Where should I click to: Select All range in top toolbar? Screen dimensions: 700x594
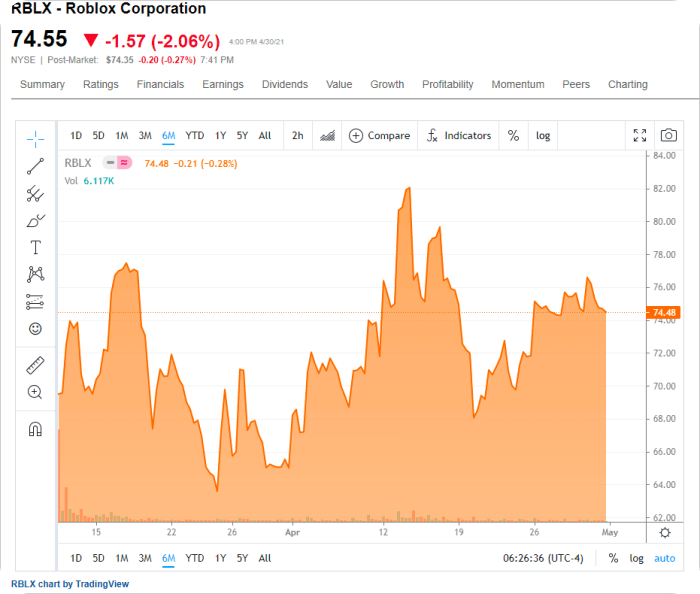pos(265,136)
